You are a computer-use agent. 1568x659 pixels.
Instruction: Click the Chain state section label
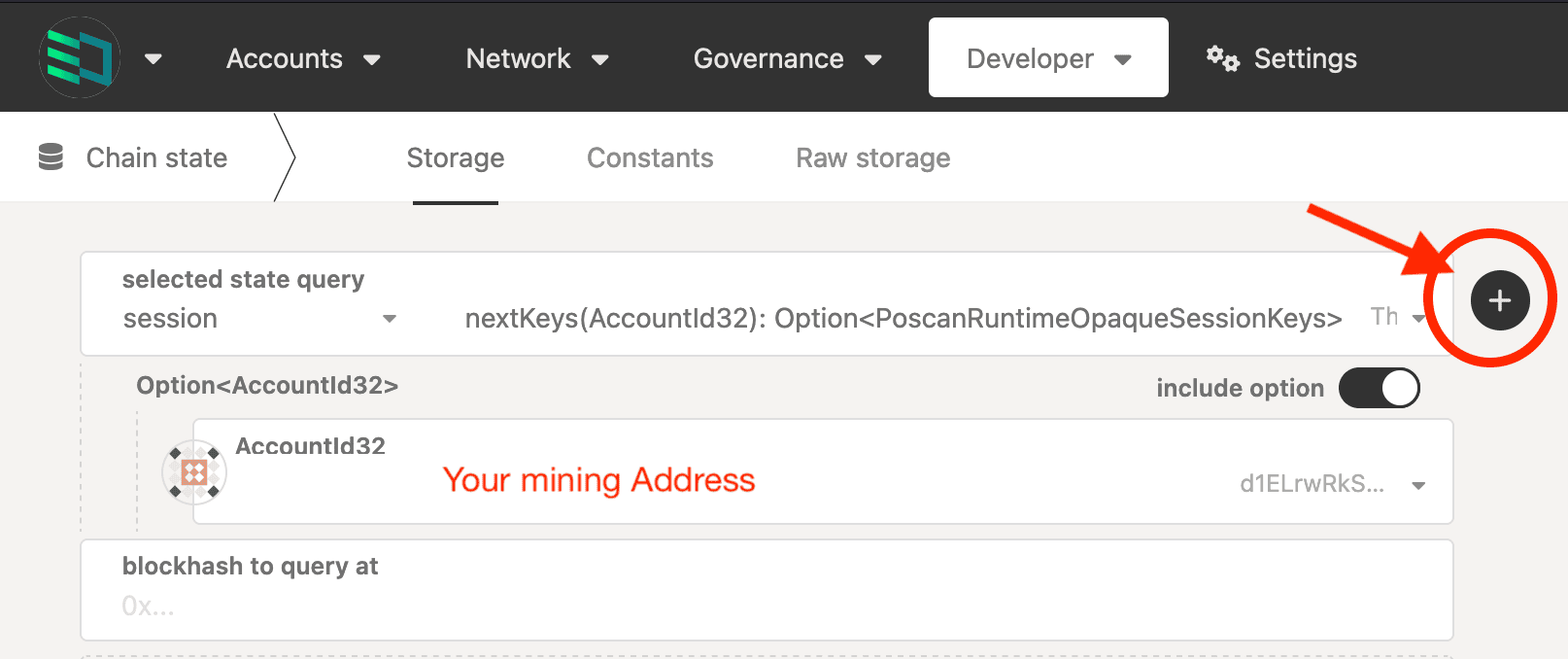coord(156,158)
